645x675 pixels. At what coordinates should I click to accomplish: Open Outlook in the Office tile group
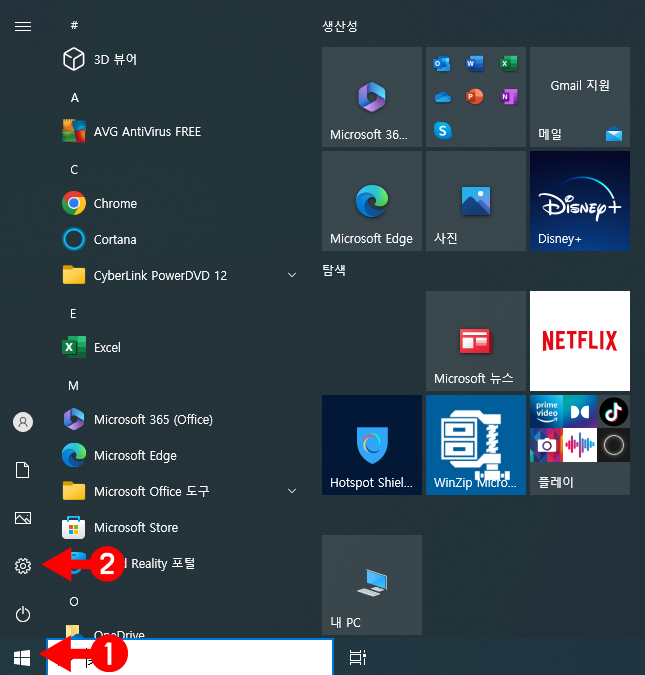pyautogui.click(x=442, y=64)
